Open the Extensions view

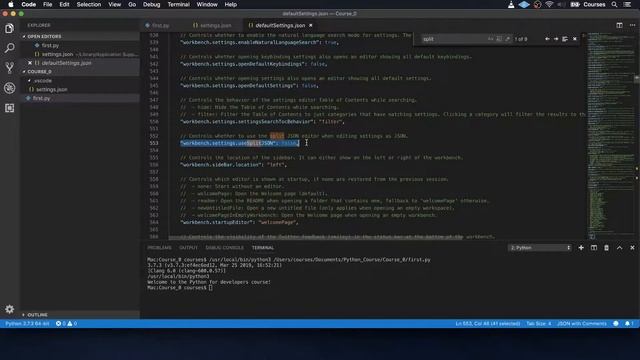[9, 108]
